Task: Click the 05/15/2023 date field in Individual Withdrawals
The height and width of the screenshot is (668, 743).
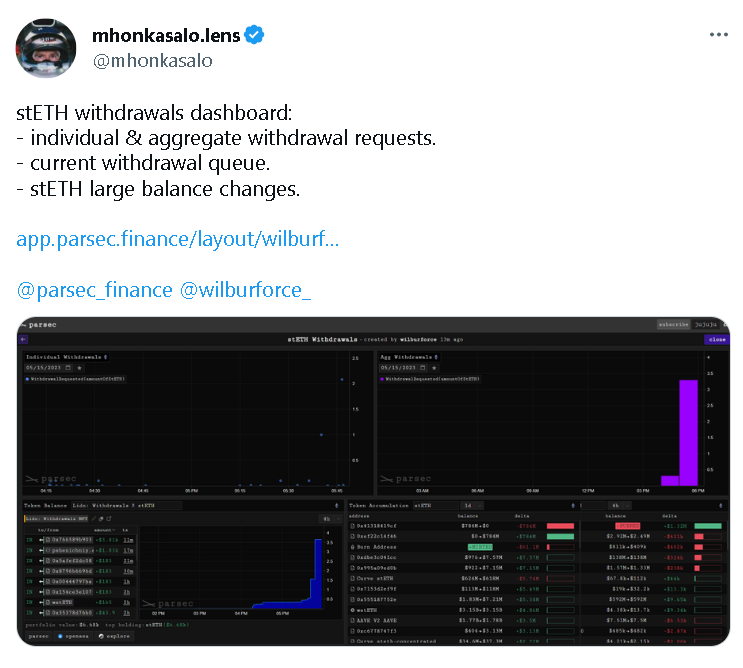Action: (x=44, y=368)
